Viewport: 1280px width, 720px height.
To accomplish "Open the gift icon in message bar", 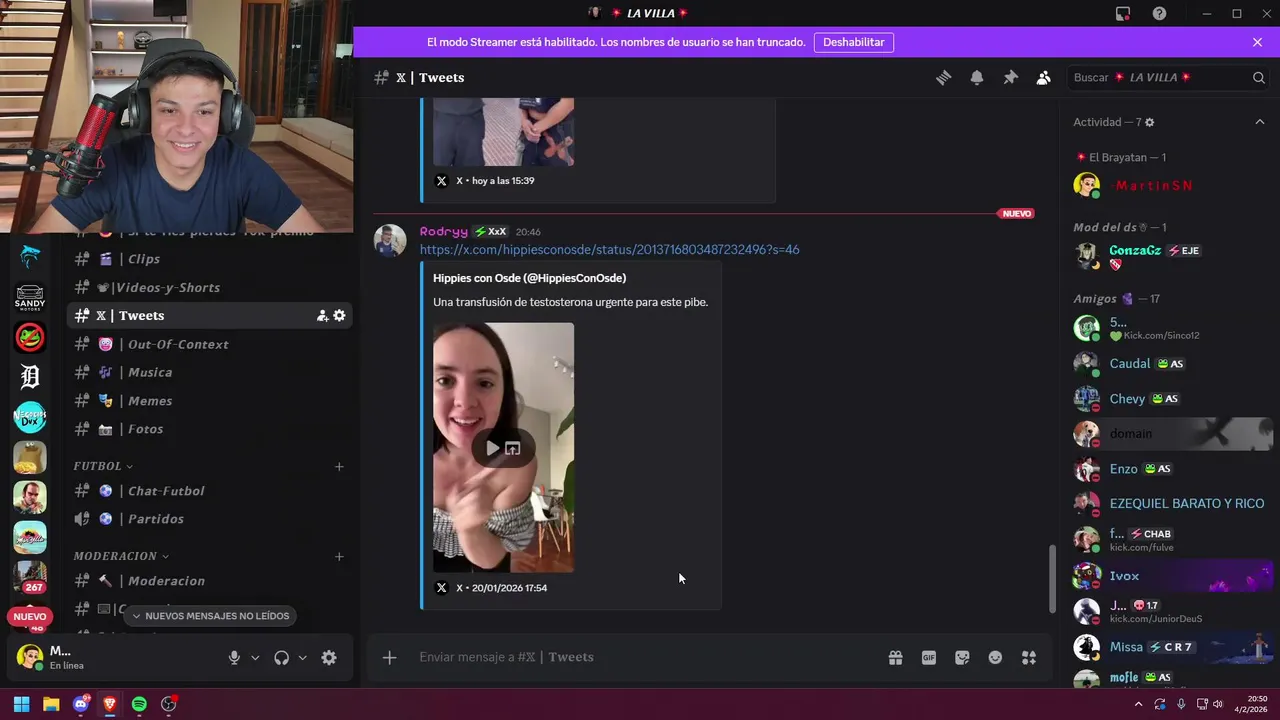I will click(x=895, y=657).
